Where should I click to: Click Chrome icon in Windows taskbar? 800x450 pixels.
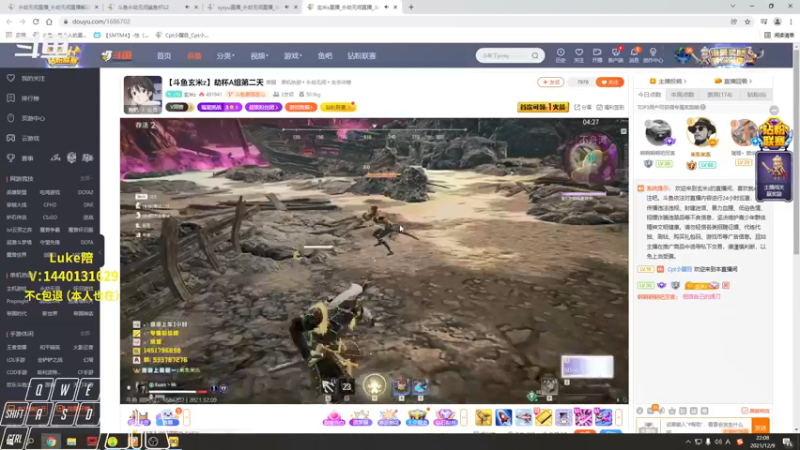pyautogui.click(x=51, y=442)
